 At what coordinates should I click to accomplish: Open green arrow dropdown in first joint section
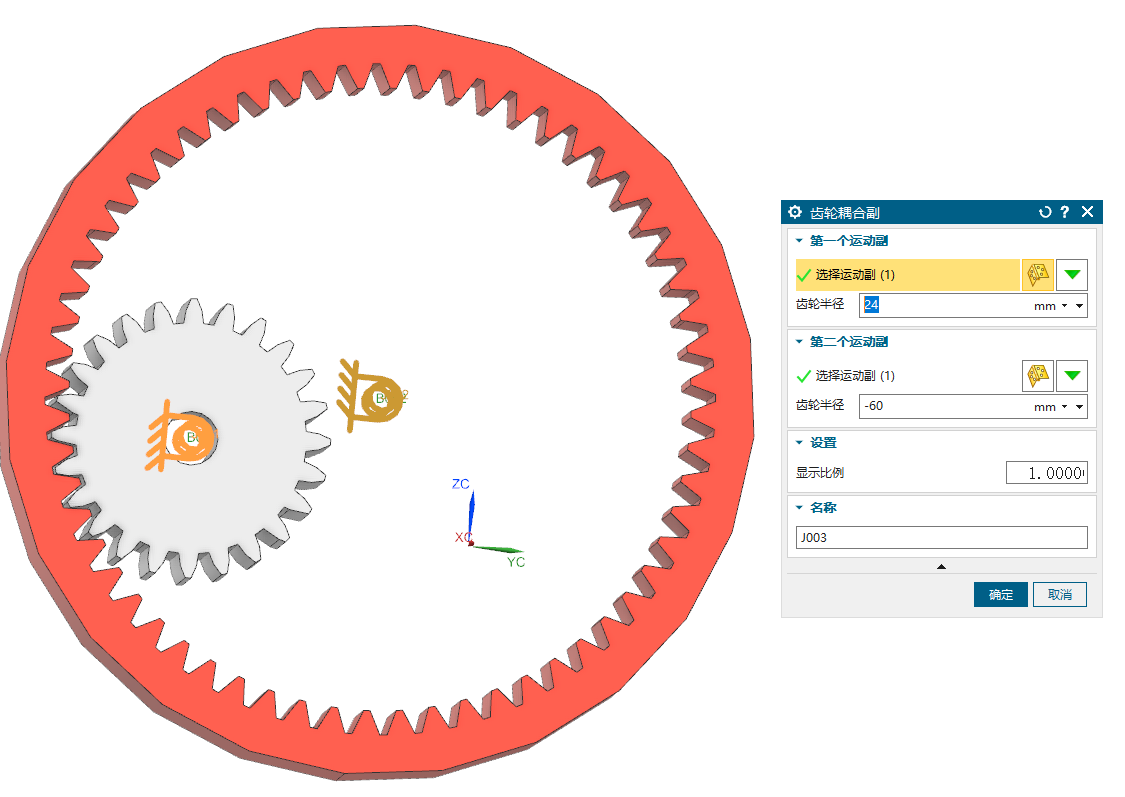click(x=1072, y=274)
